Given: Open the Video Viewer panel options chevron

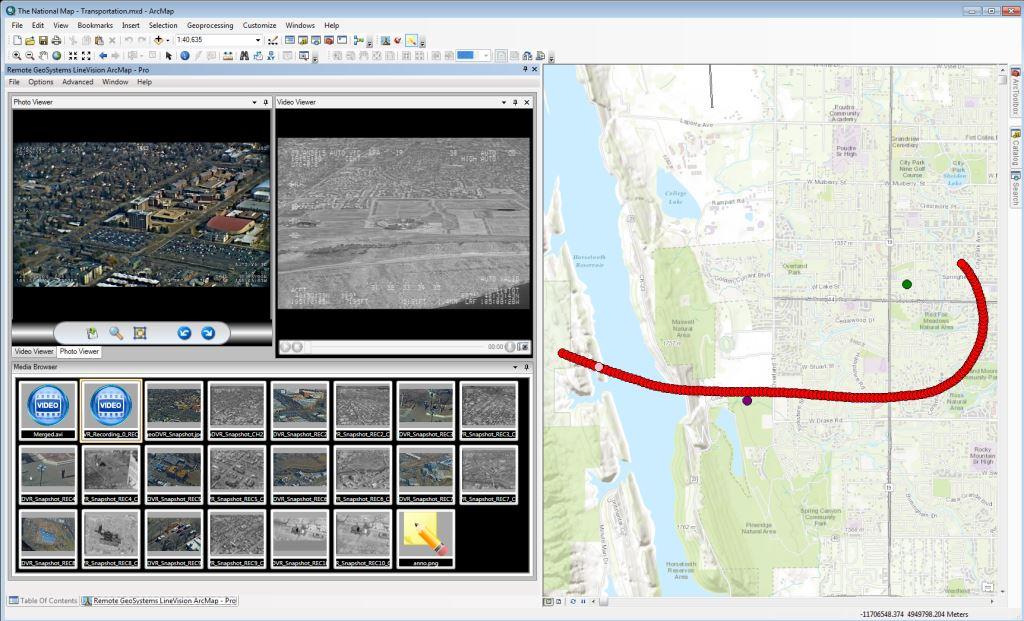Looking at the screenshot, I should tap(504, 101).
